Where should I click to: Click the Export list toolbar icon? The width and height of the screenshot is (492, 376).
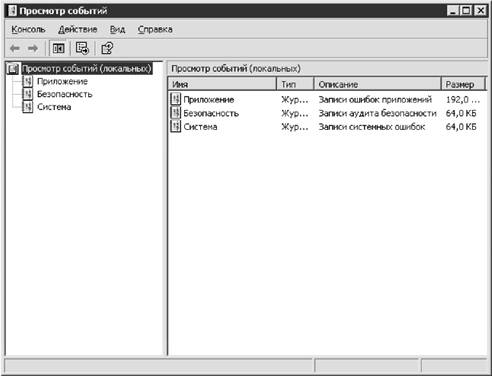(x=82, y=49)
